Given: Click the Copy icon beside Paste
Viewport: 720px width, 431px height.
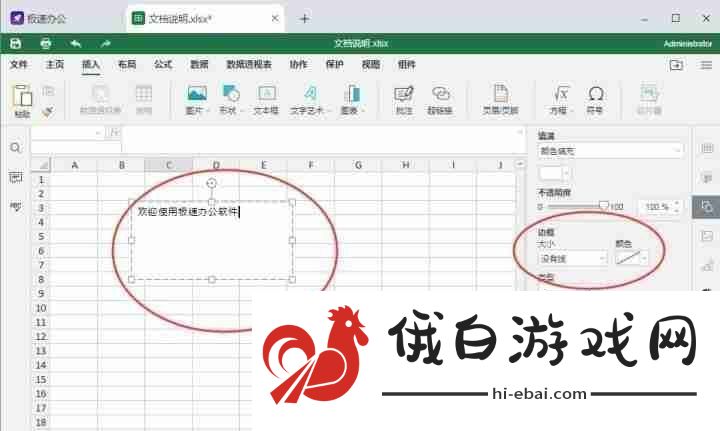Looking at the screenshot, I should (x=48, y=91).
